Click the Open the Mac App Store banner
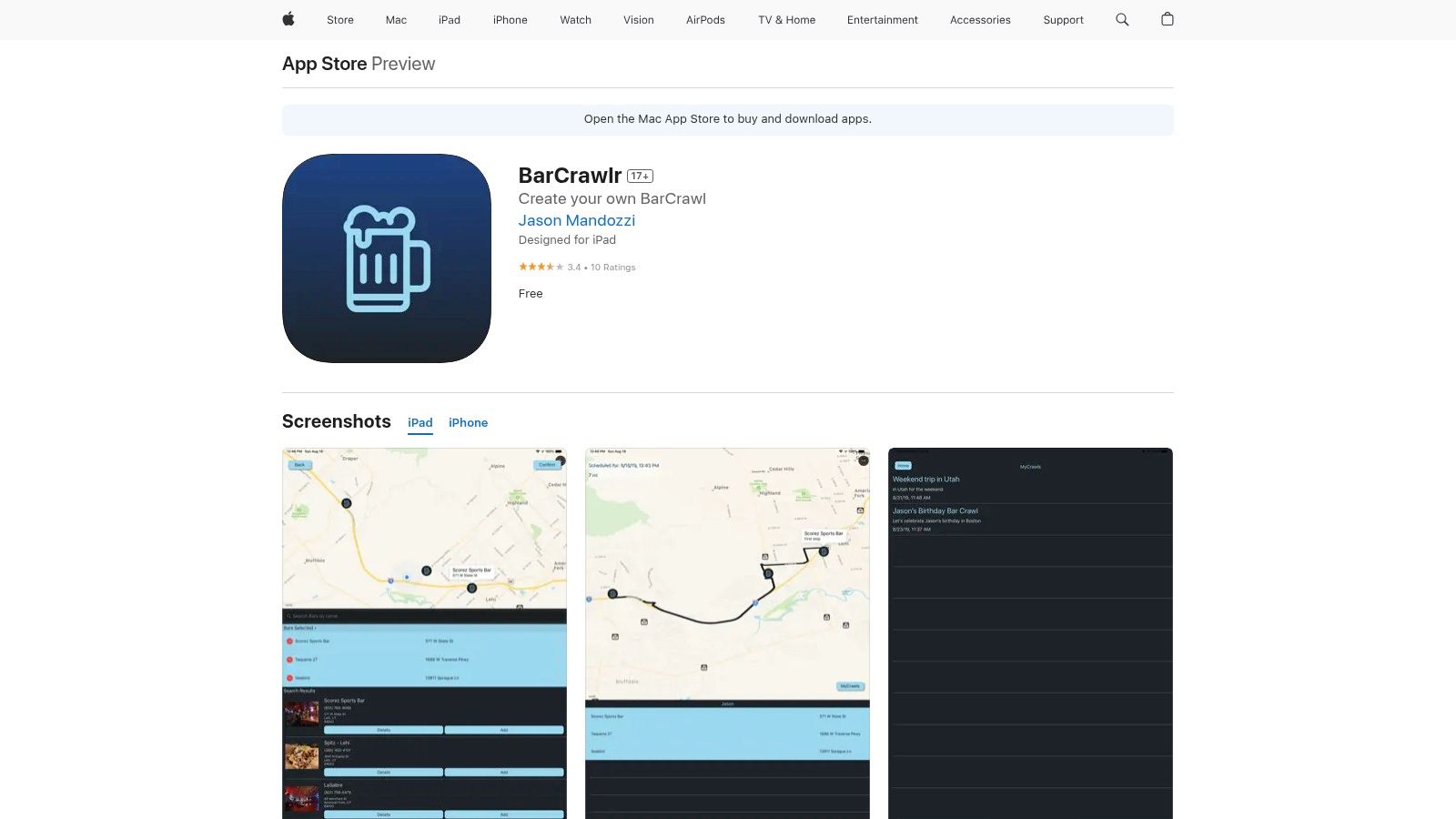1456x819 pixels. coord(728,119)
